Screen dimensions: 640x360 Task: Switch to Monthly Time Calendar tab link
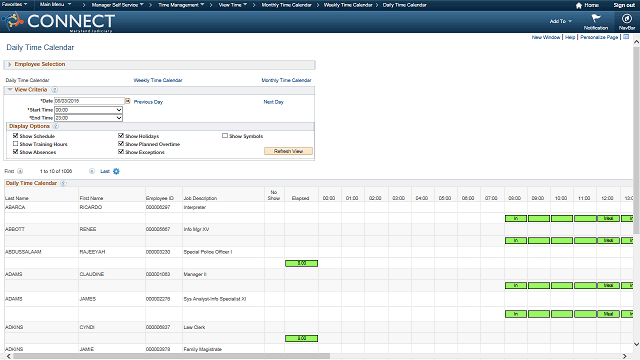286,80
